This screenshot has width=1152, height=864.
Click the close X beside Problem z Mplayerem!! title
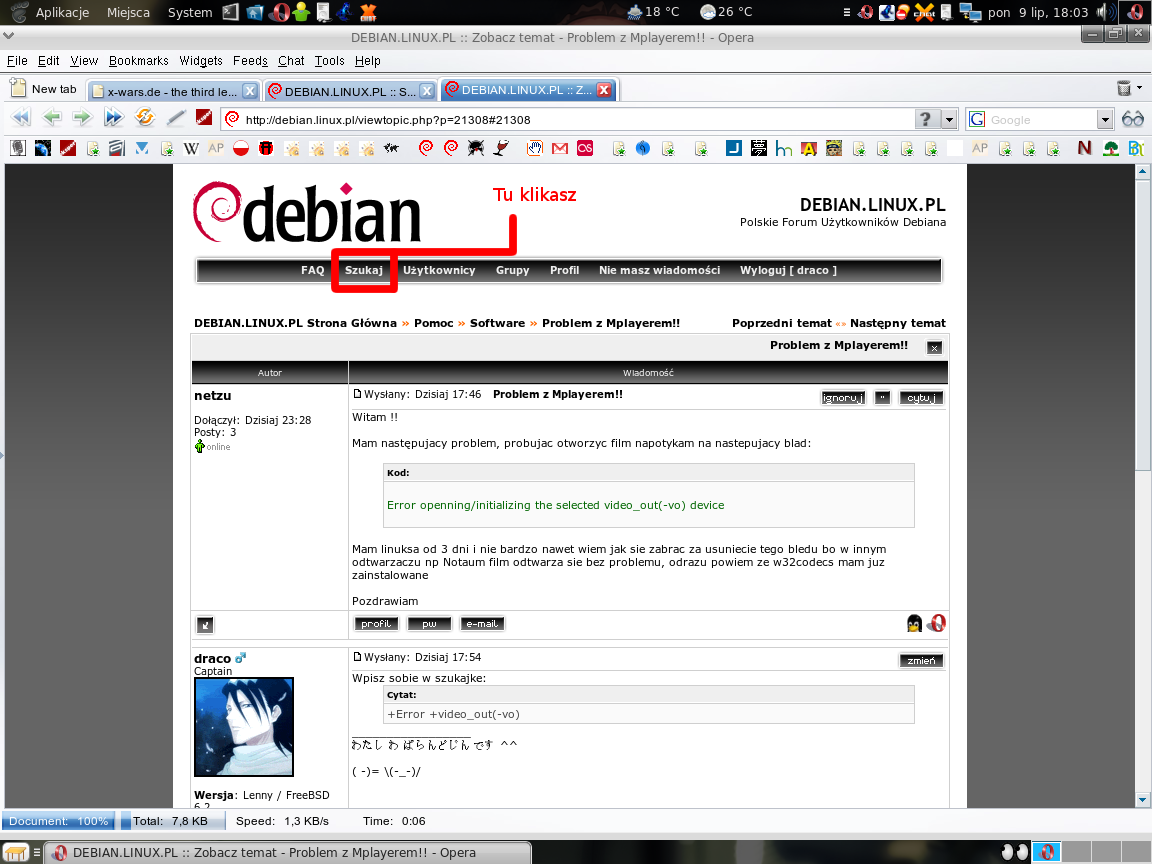point(934,348)
